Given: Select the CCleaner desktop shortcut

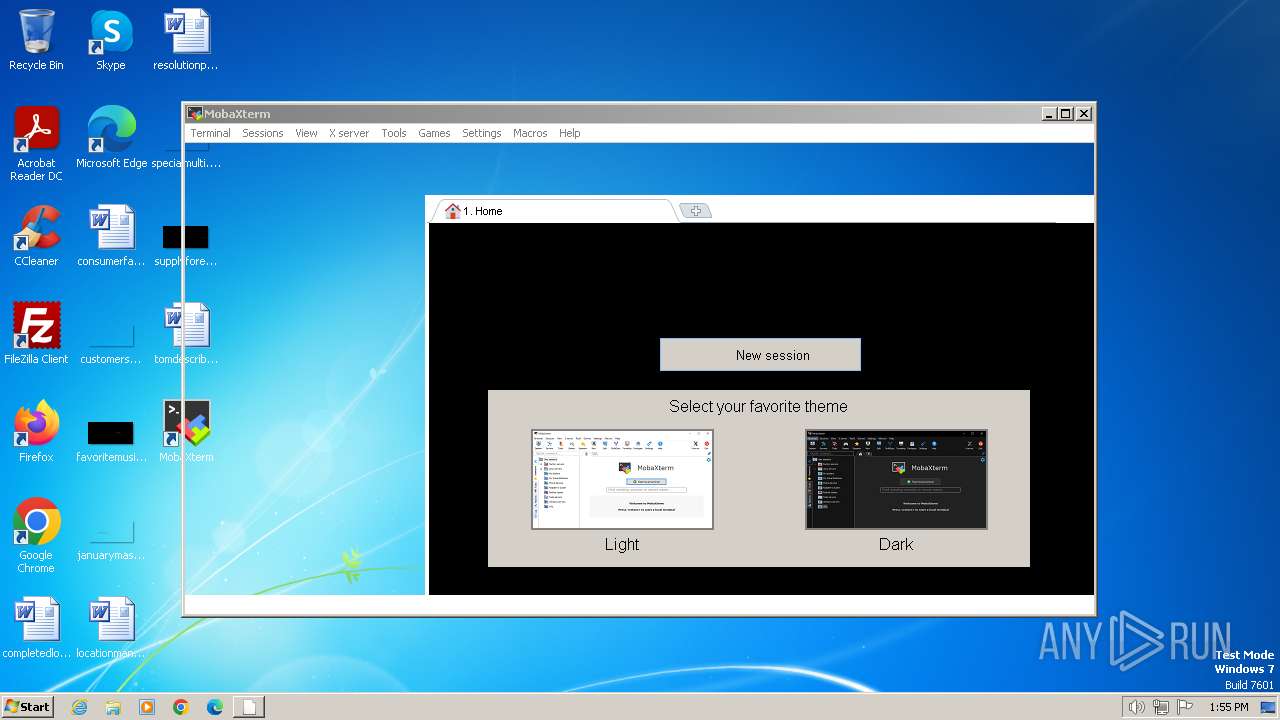Looking at the screenshot, I should 36,236.
